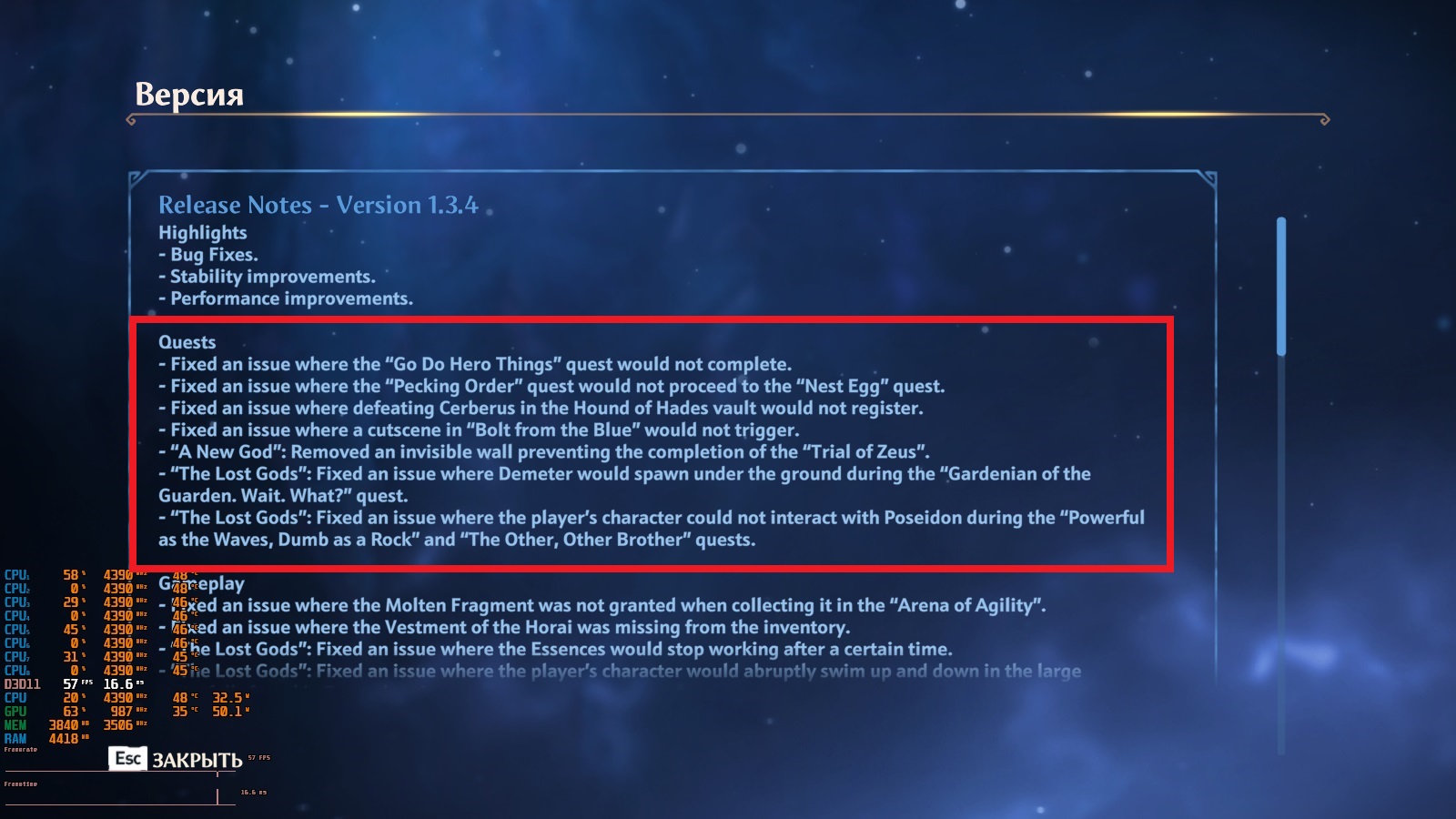Screen dimensions: 1456x819
Task: Select the Release Notes Version 1.3.4 heading
Action: (318, 205)
